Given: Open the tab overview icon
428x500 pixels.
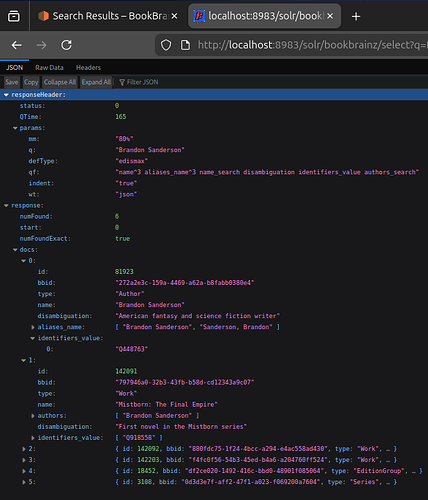Looking at the screenshot, I should [14, 16].
